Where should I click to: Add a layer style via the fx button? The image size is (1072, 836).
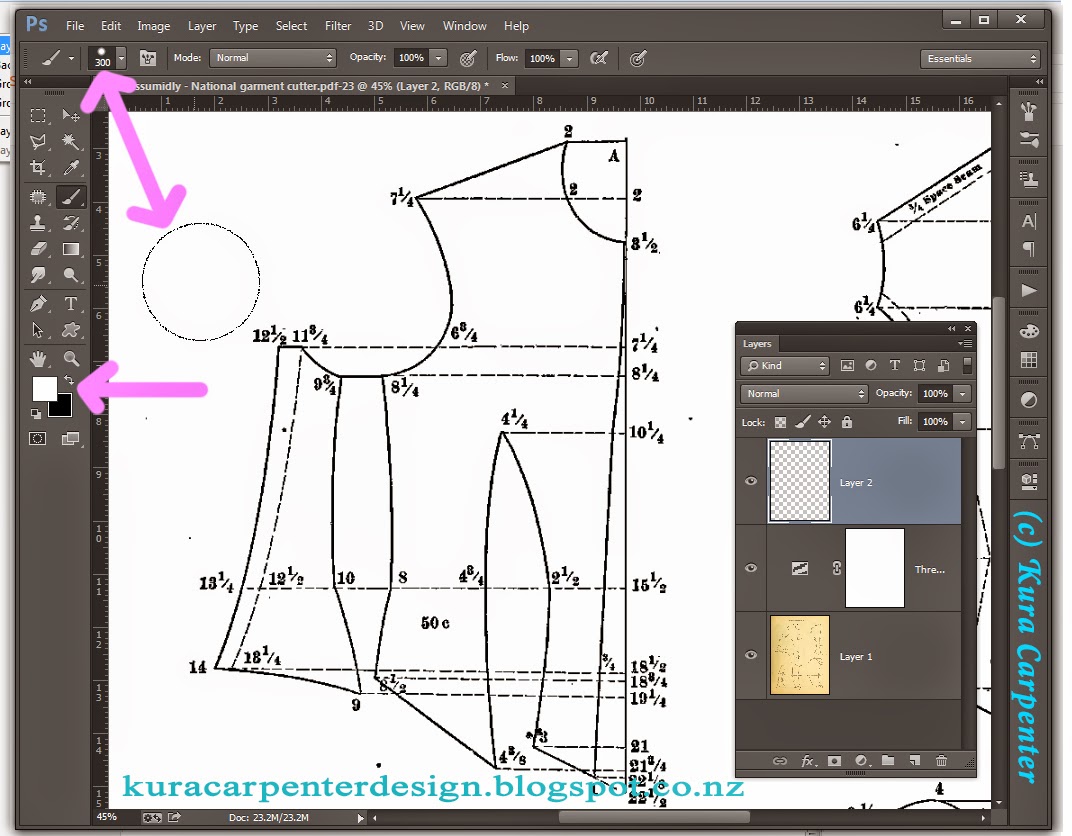[x=807, y=761]
